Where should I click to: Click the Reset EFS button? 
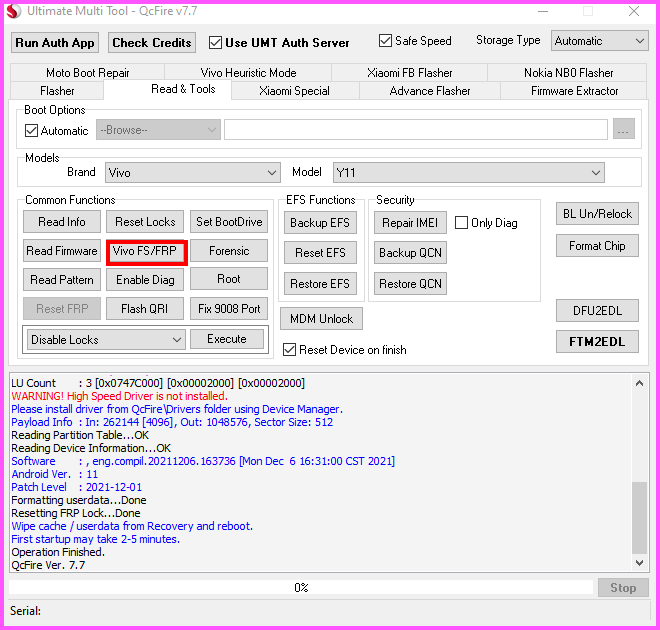click(x=320, y=253)
